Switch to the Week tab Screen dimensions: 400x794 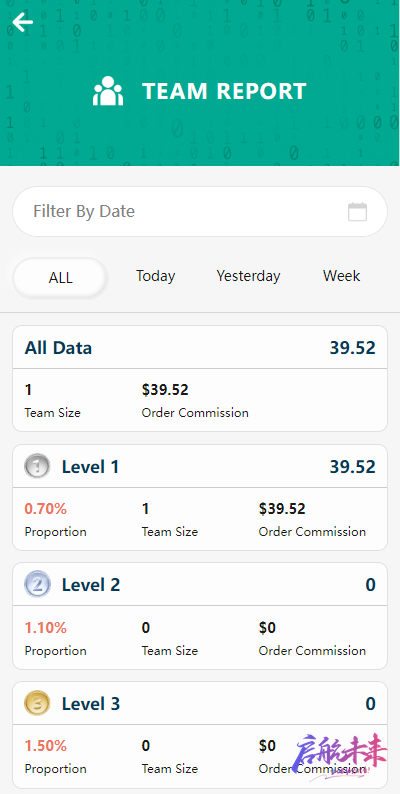pyautogui.click(x=342, y=276)
